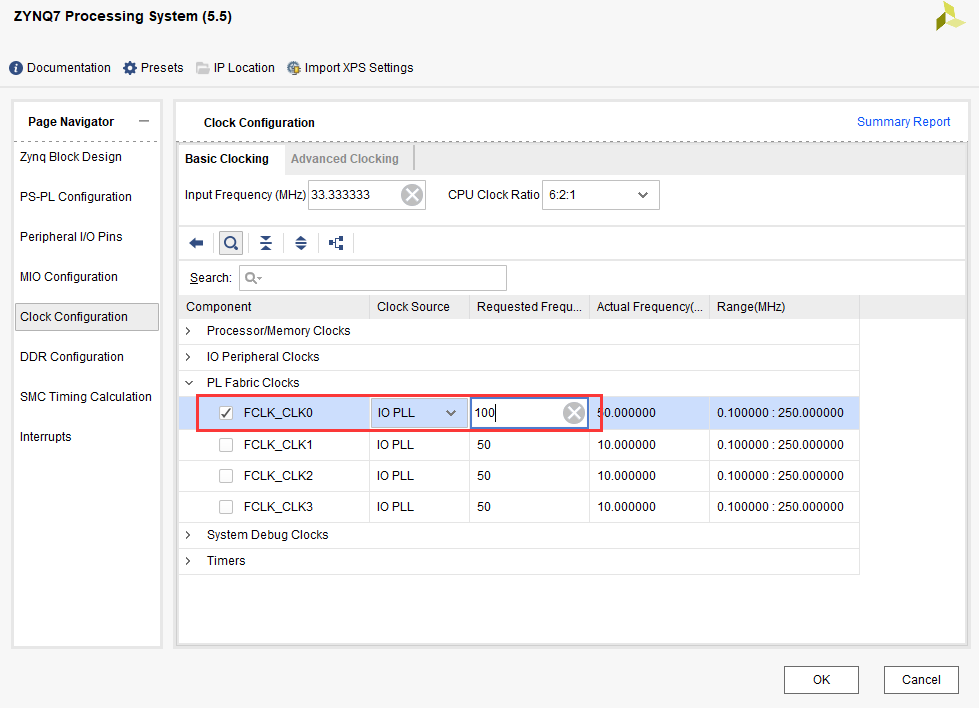Switch to the Advanced Clocking tab
The image size is (979, 708).
point(345,159)
